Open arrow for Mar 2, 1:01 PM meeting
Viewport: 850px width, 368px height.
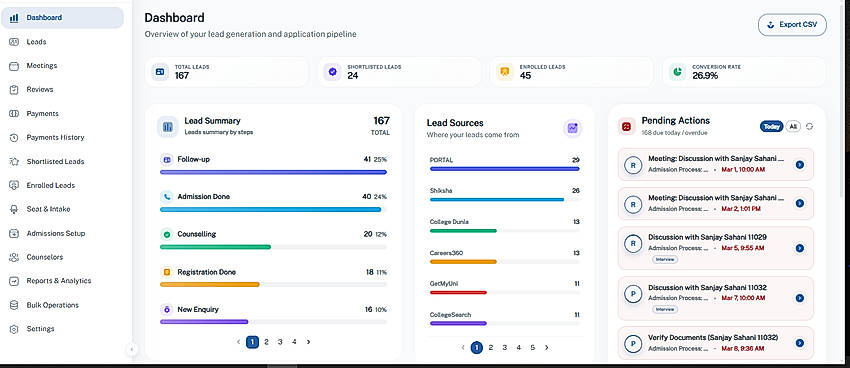[x=800, y=203]
